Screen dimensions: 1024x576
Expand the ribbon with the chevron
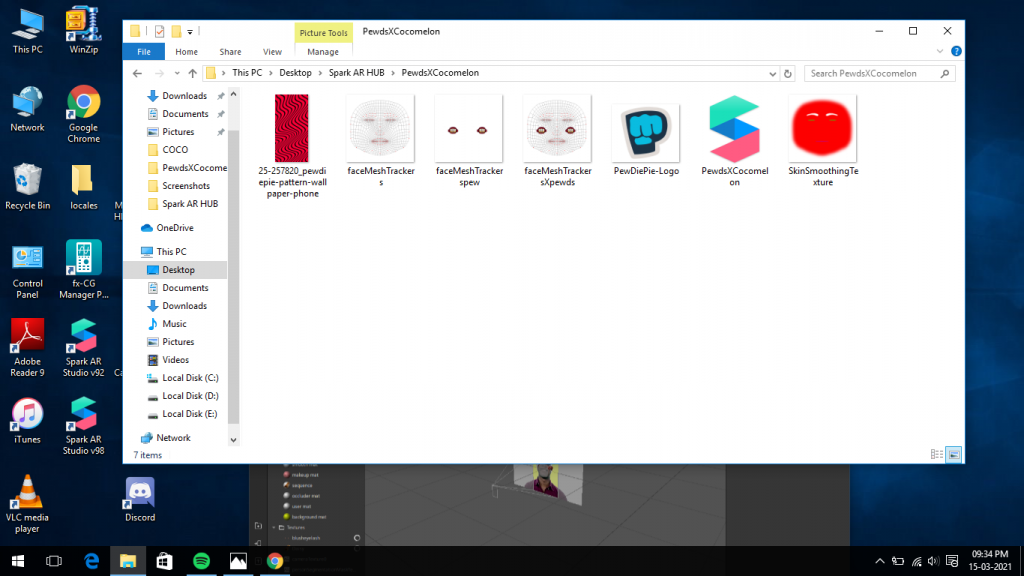point(940,51)
